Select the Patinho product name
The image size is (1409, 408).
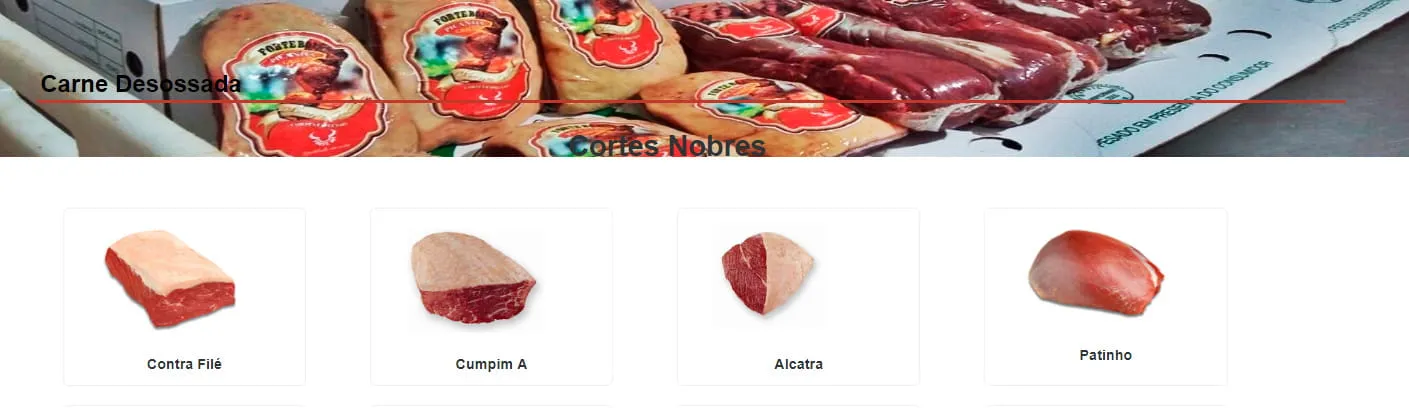[1105, 355]
